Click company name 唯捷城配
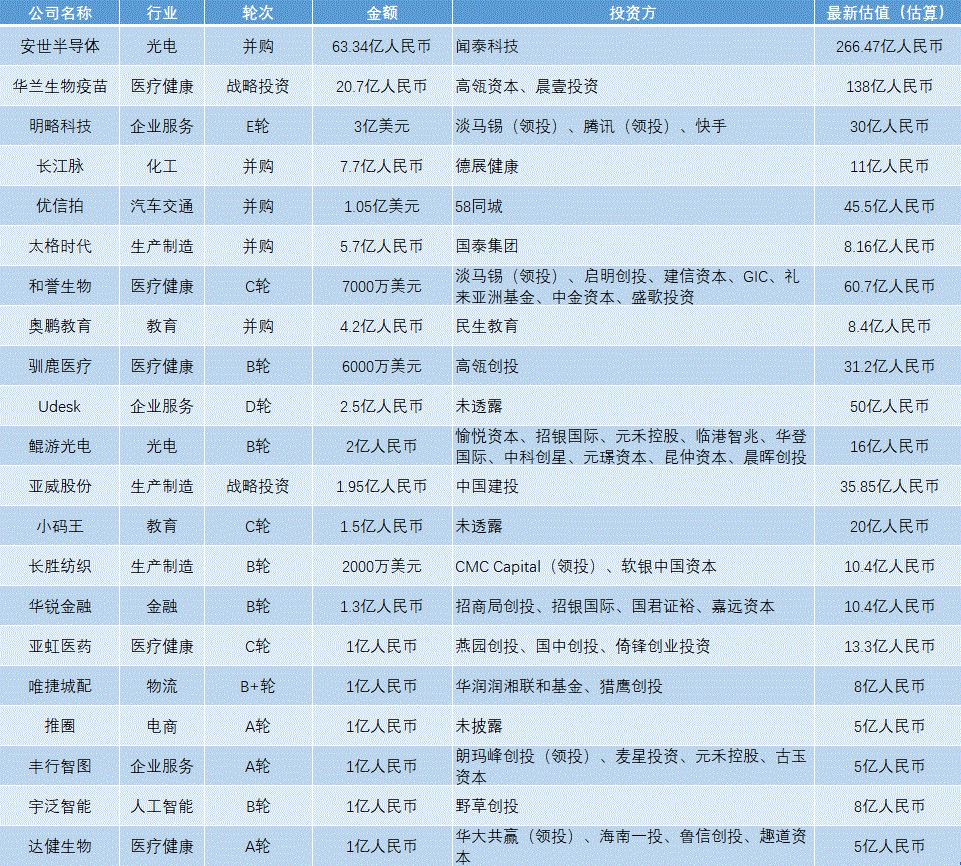961x866 pixels. click(x=59, y=686)
